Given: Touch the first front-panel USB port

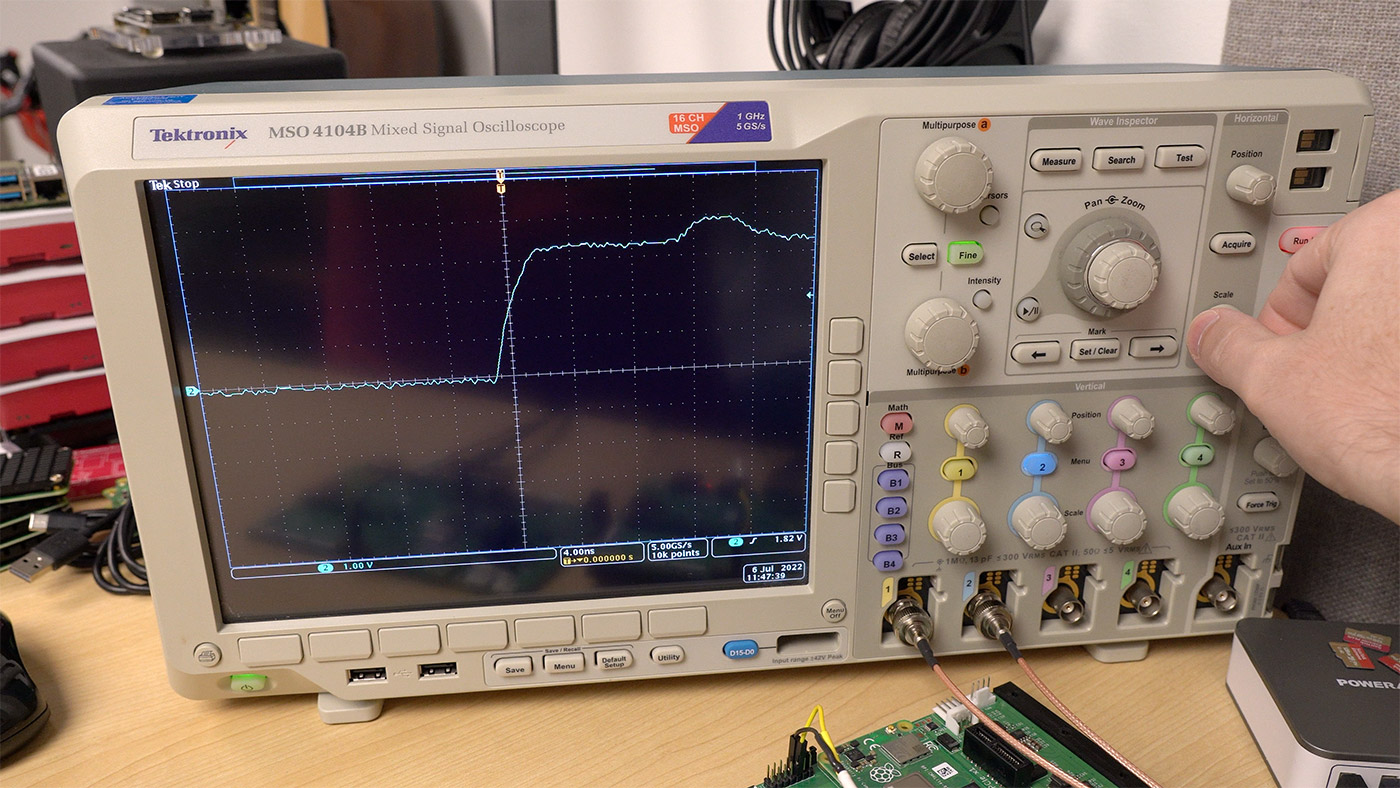Looking at the screenshot, I should pyautogui.click(x=366, y=676).
